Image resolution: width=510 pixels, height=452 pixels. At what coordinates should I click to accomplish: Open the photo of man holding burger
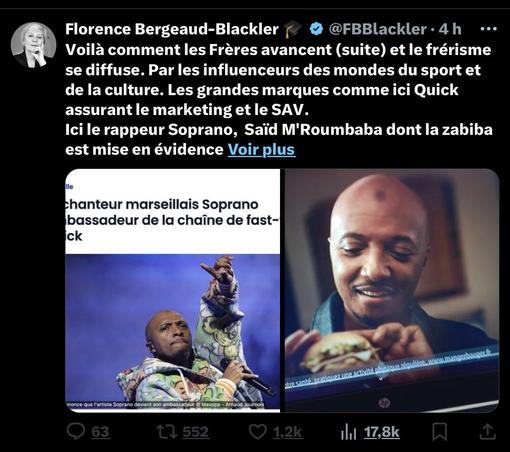tap(392, 290)
